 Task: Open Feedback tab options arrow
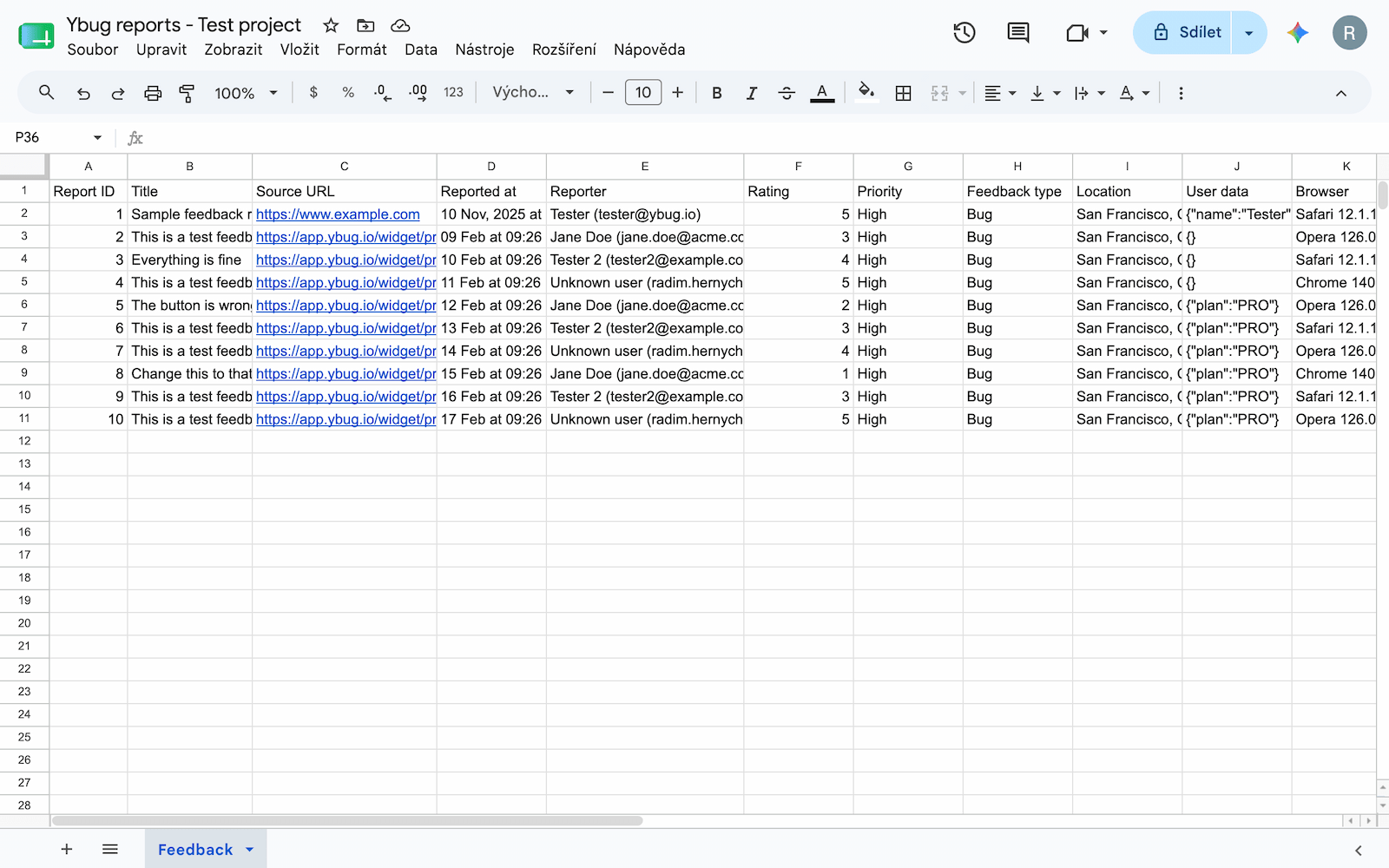coord(250,850)
